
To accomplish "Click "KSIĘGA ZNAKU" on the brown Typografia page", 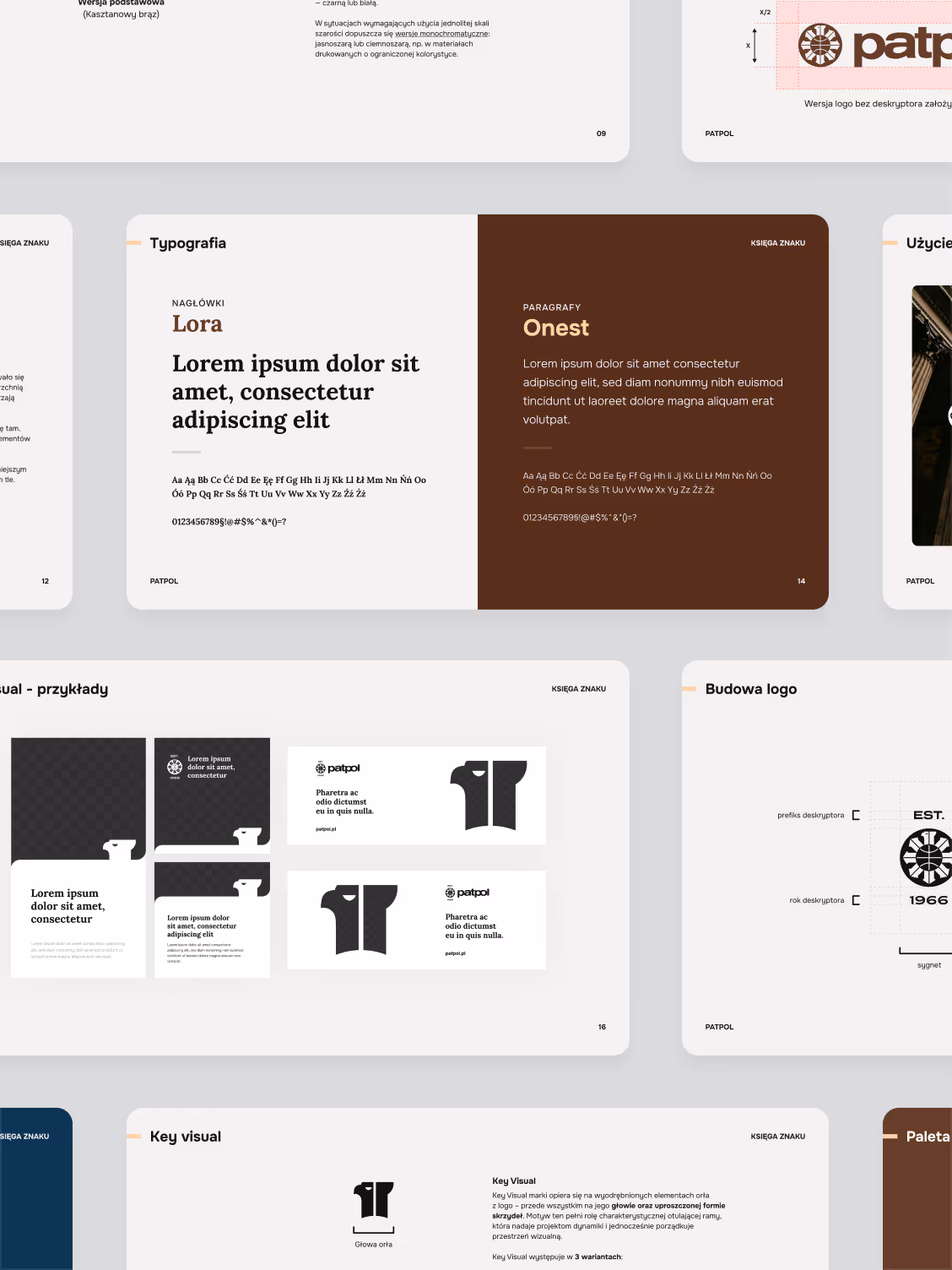I will point(778,243).
